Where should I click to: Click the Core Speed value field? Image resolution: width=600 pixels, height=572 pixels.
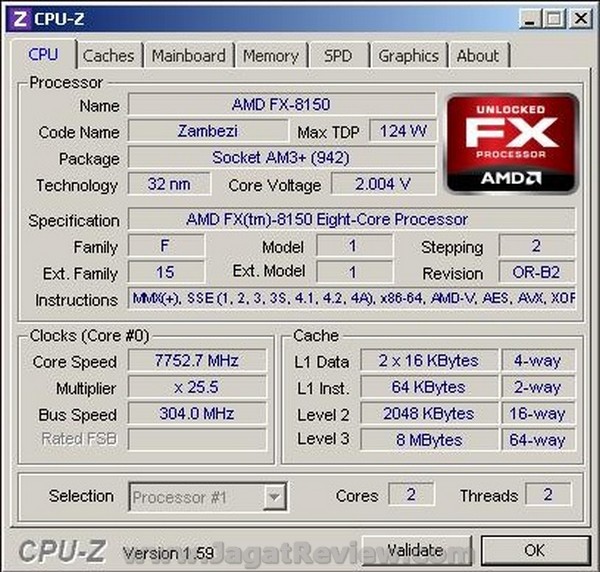coord(197,360)
